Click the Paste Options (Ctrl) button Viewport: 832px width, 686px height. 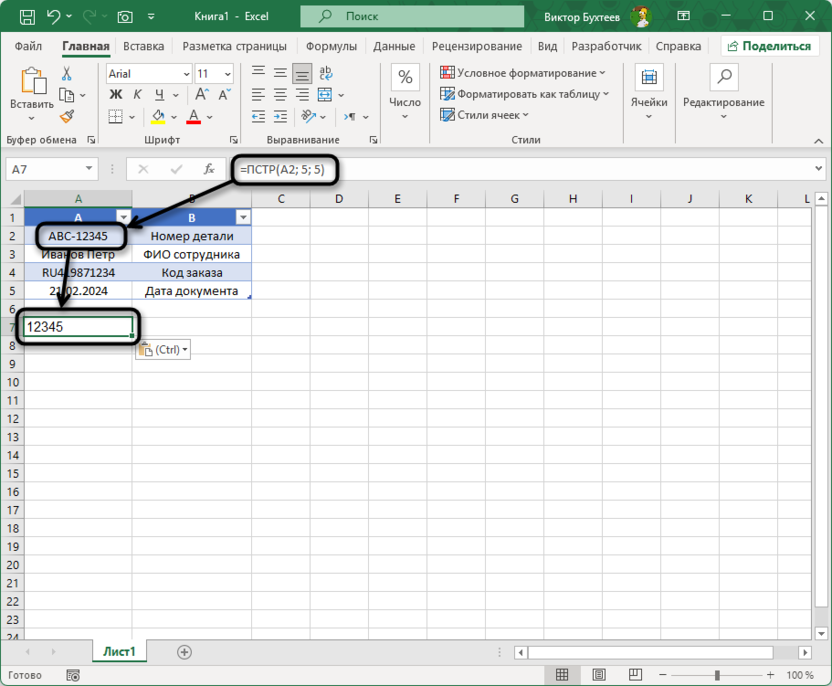tap(162, 349)
